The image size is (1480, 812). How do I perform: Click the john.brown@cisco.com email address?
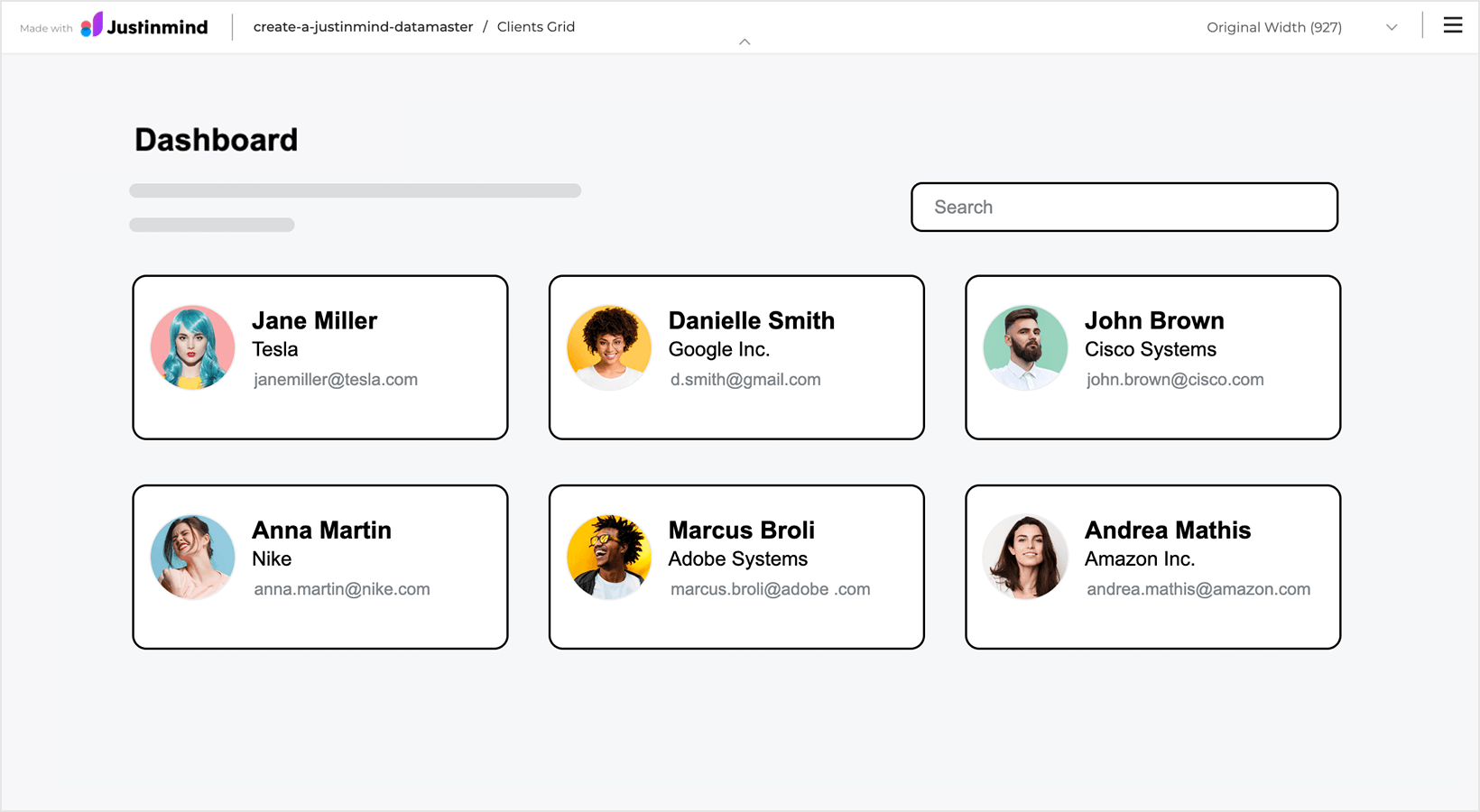[1175, 380]
